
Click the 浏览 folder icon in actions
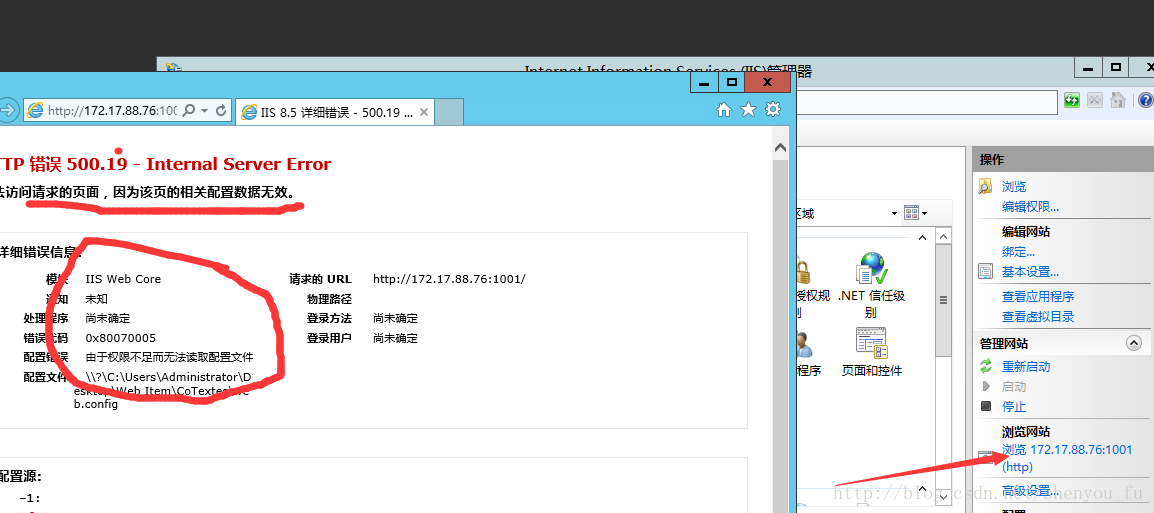coord(985,186)
